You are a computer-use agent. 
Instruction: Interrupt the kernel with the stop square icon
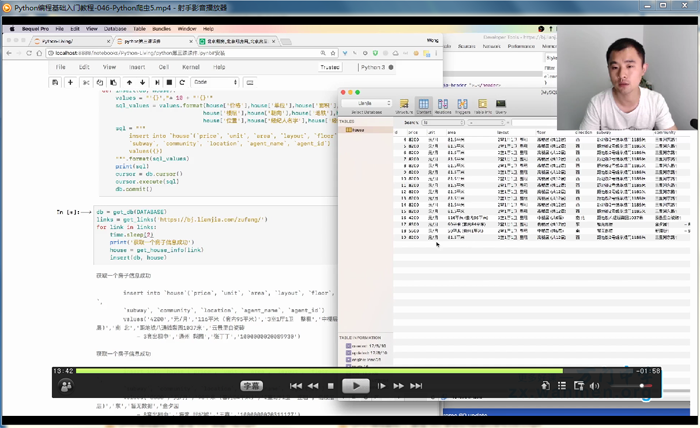(169, 83)
